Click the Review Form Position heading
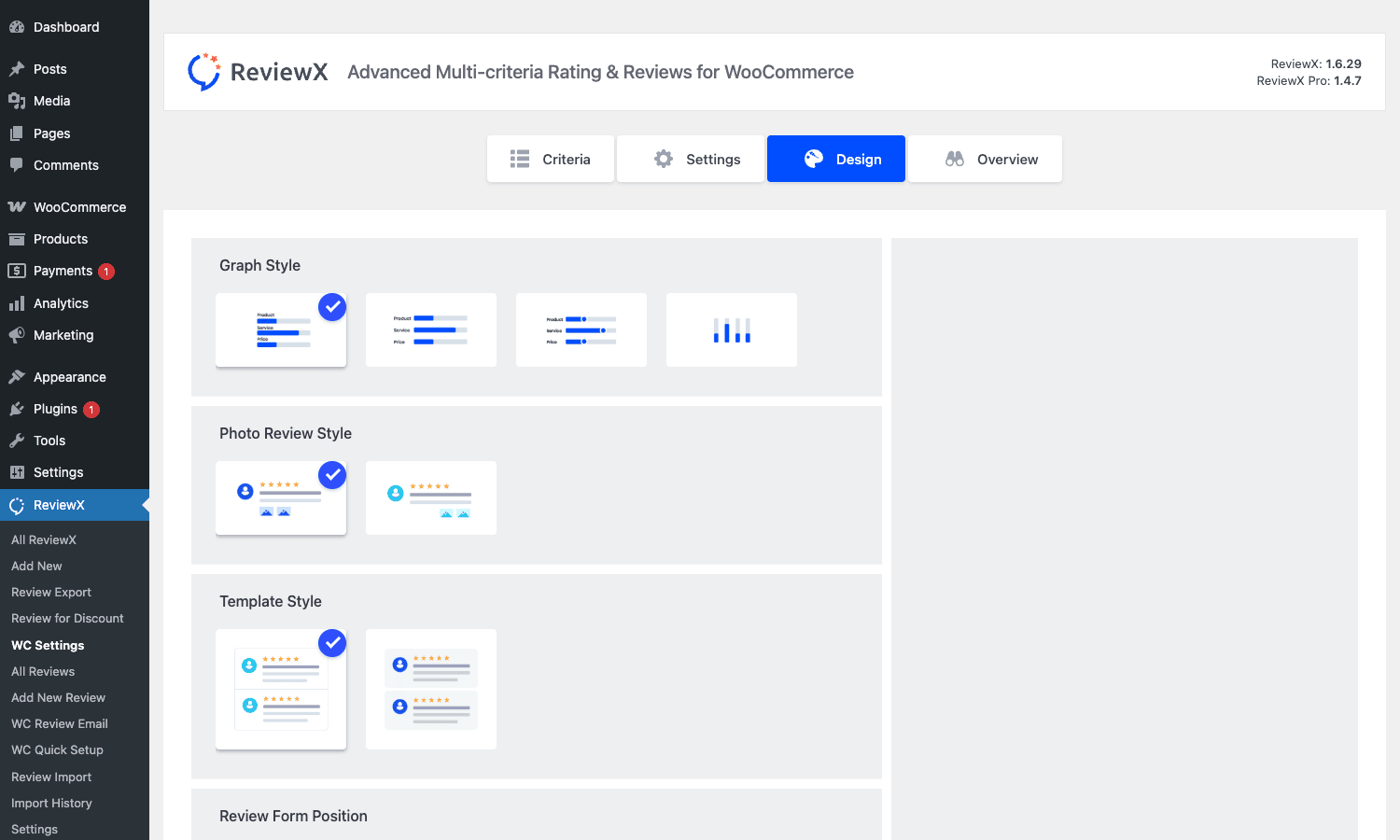 (293, 816)
